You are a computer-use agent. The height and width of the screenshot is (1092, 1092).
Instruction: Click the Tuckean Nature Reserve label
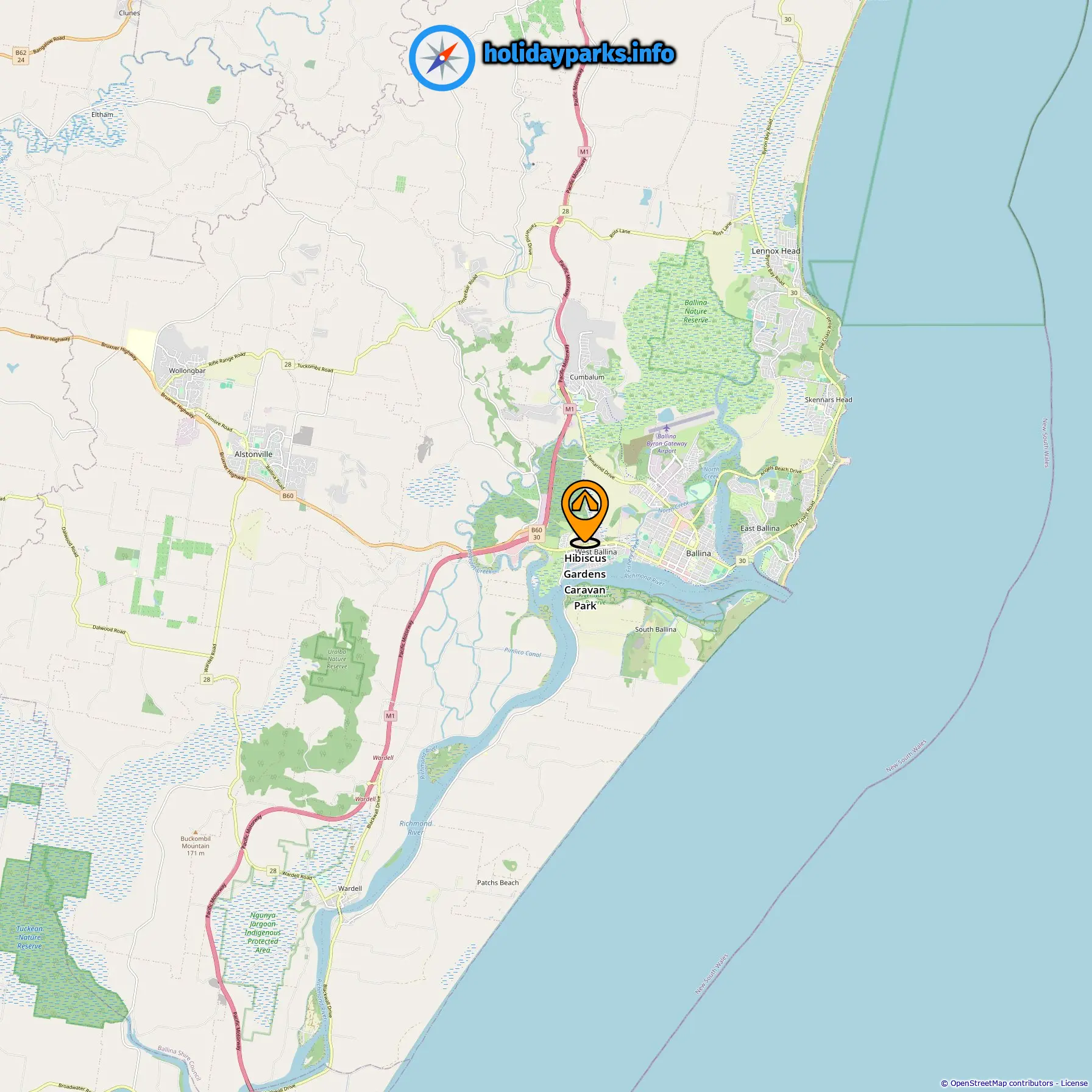point(29,938)
